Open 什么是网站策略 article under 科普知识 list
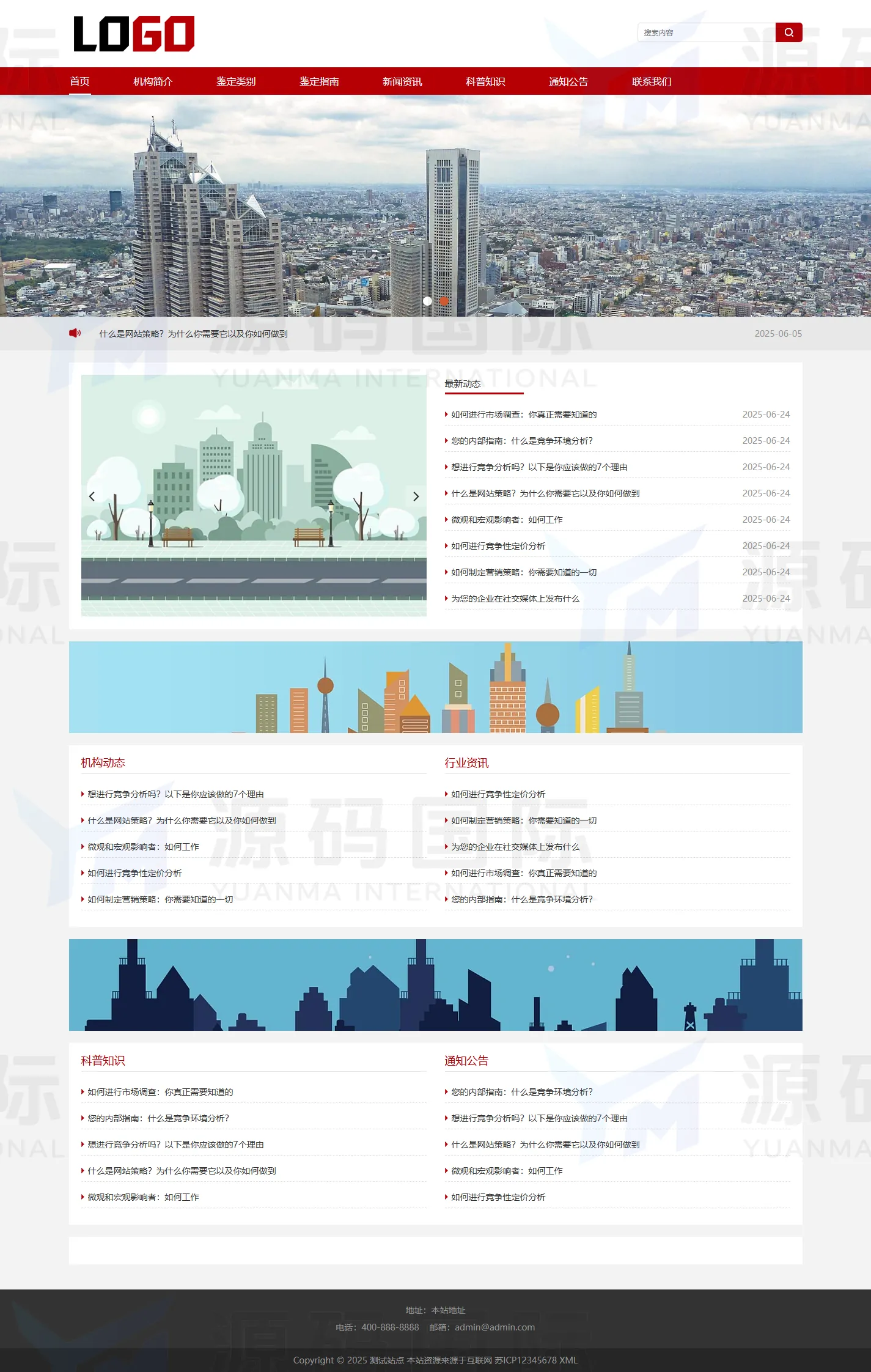 (x=182, y=1171)
